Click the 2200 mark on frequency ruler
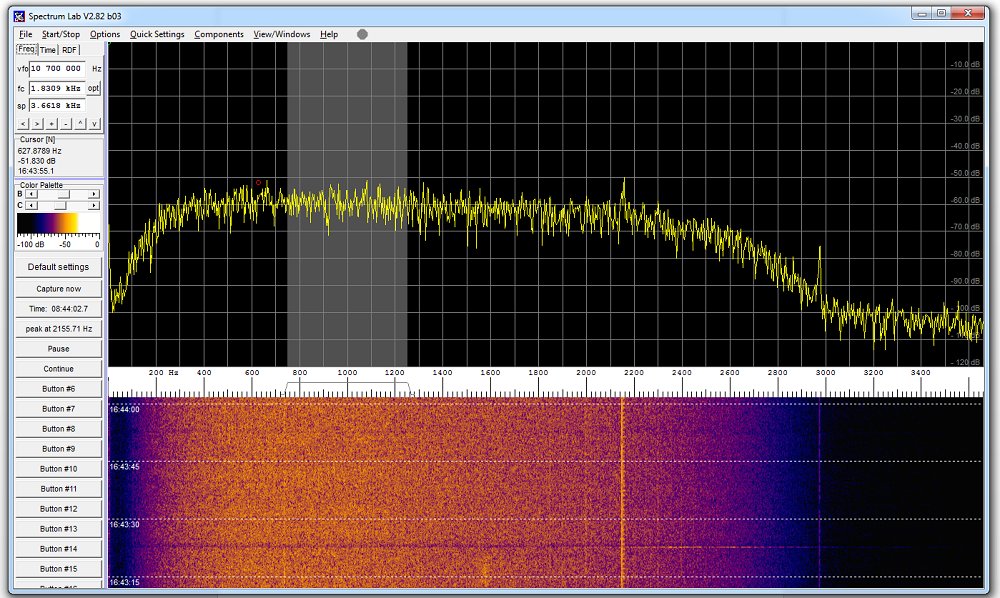The width and height of the screenshot is (1000, 598). tap(634, 372)
